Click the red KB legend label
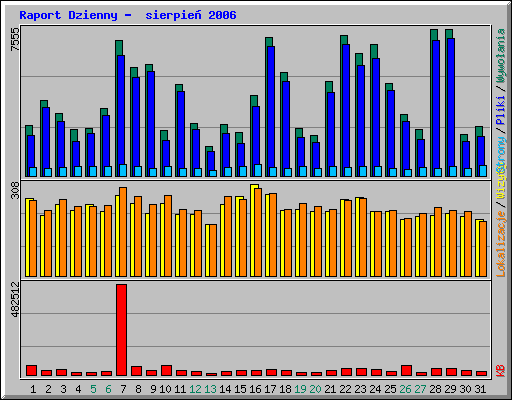512x400 pixels. pyautogui.click(x=501, y=371)
